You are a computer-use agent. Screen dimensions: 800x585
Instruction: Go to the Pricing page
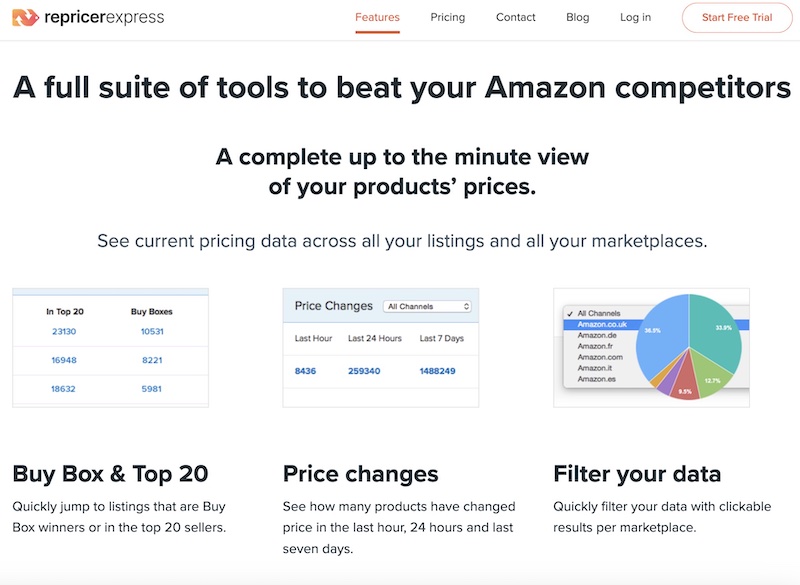pos(447,17)
